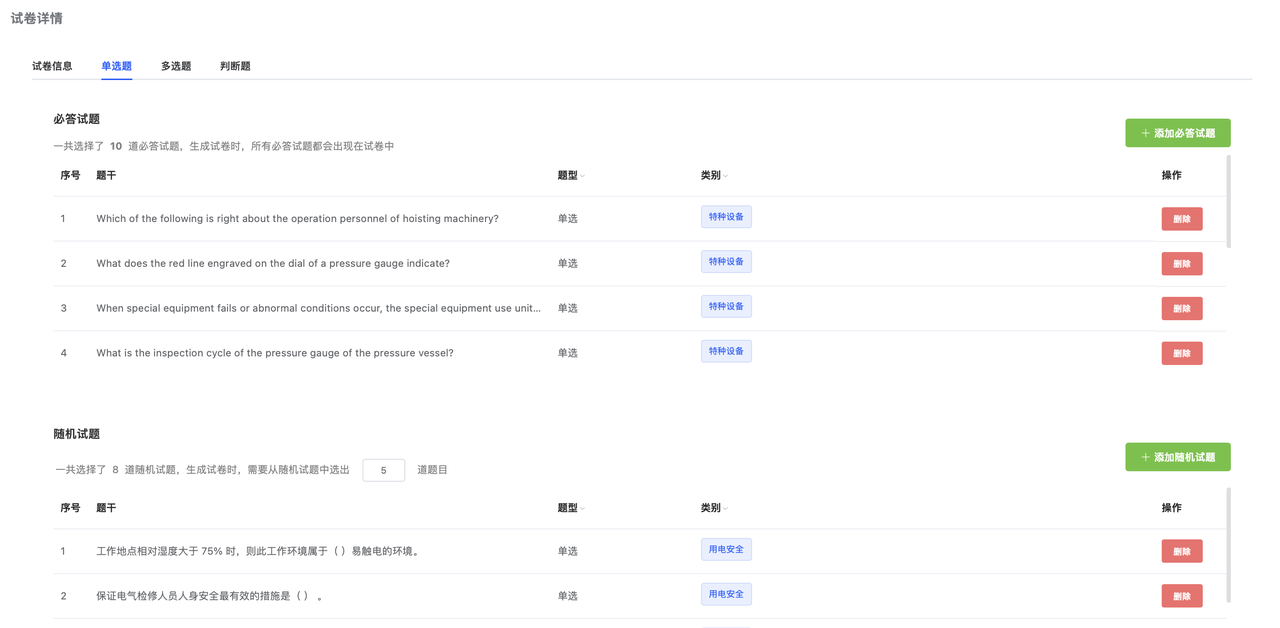Viewport: 1280px width, 628px height.
Task: Click the 必答试题 table scrollbar
Action: 1228,201
